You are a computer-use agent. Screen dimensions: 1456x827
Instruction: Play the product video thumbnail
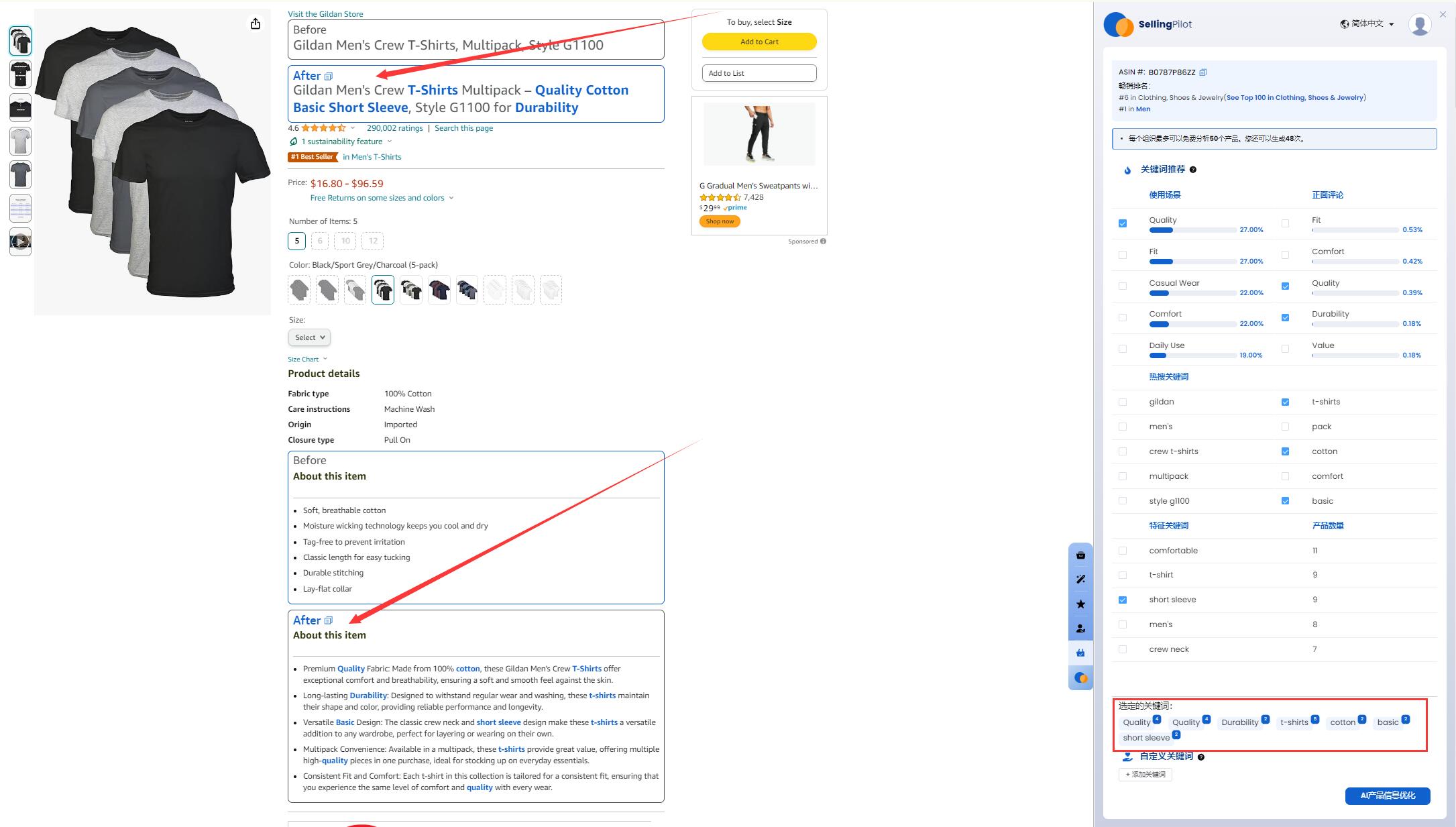coord(20,241)
